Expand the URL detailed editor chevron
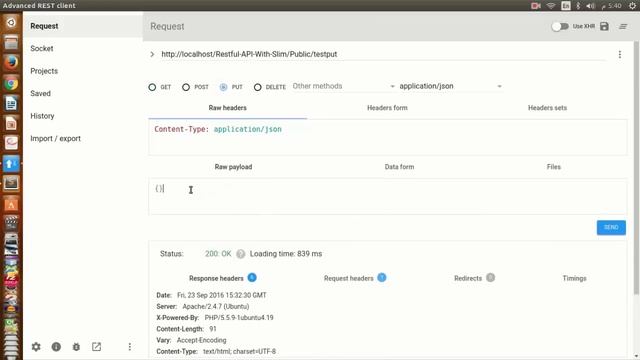The width and height of the screenshot is (640, 360). point(152,54)
